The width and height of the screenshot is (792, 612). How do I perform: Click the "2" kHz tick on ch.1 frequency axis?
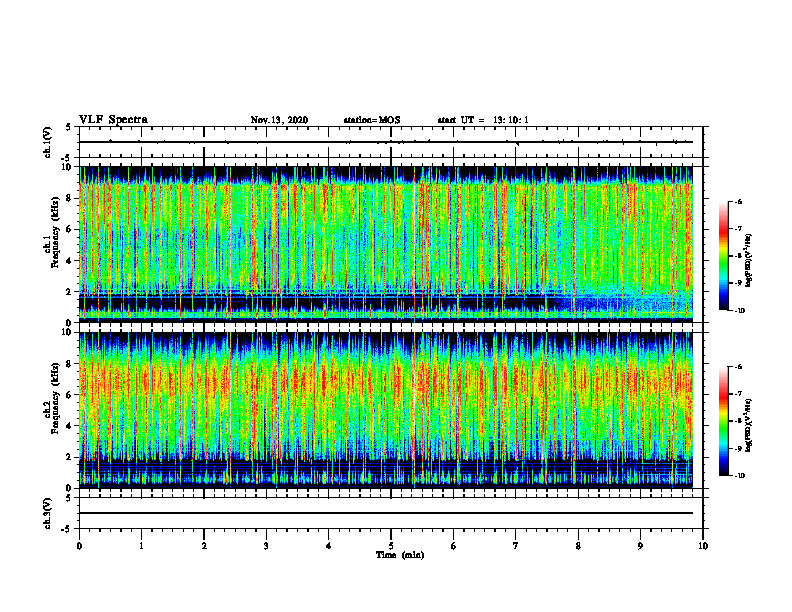tap(70, 291)
